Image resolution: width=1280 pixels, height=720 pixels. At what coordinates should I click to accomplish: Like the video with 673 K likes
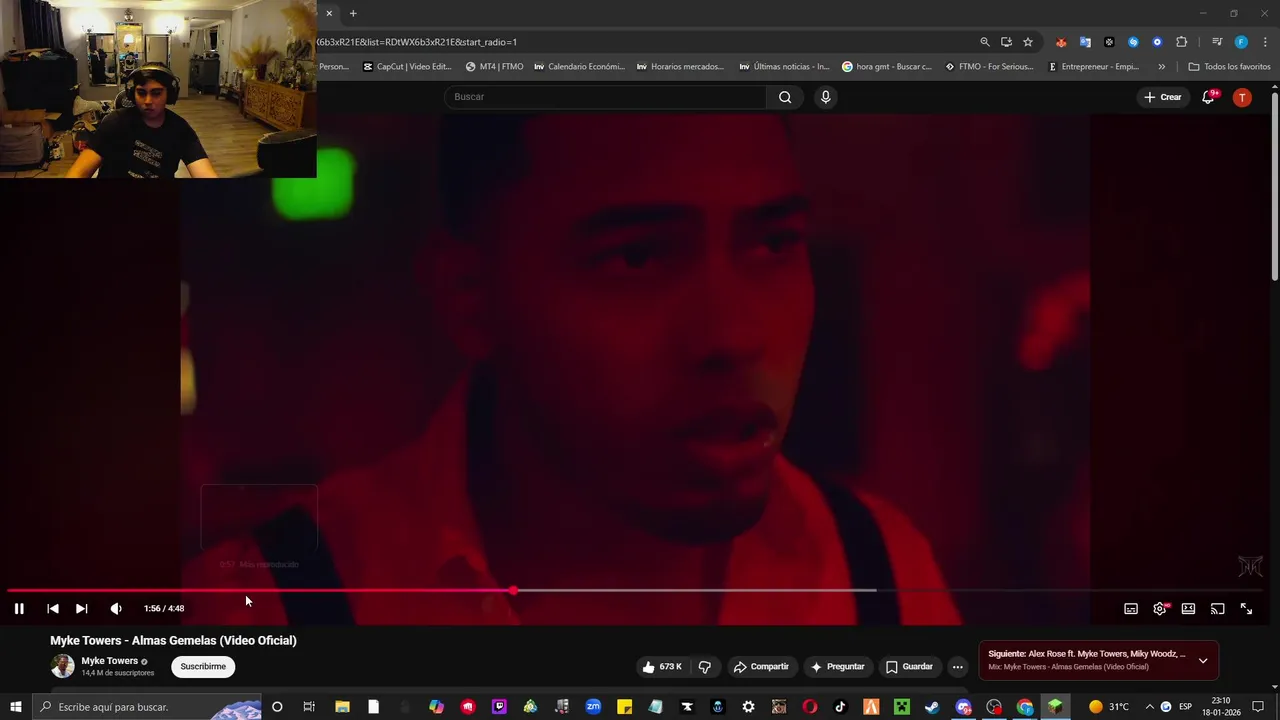pyautogui.click(x=661, y=667)
